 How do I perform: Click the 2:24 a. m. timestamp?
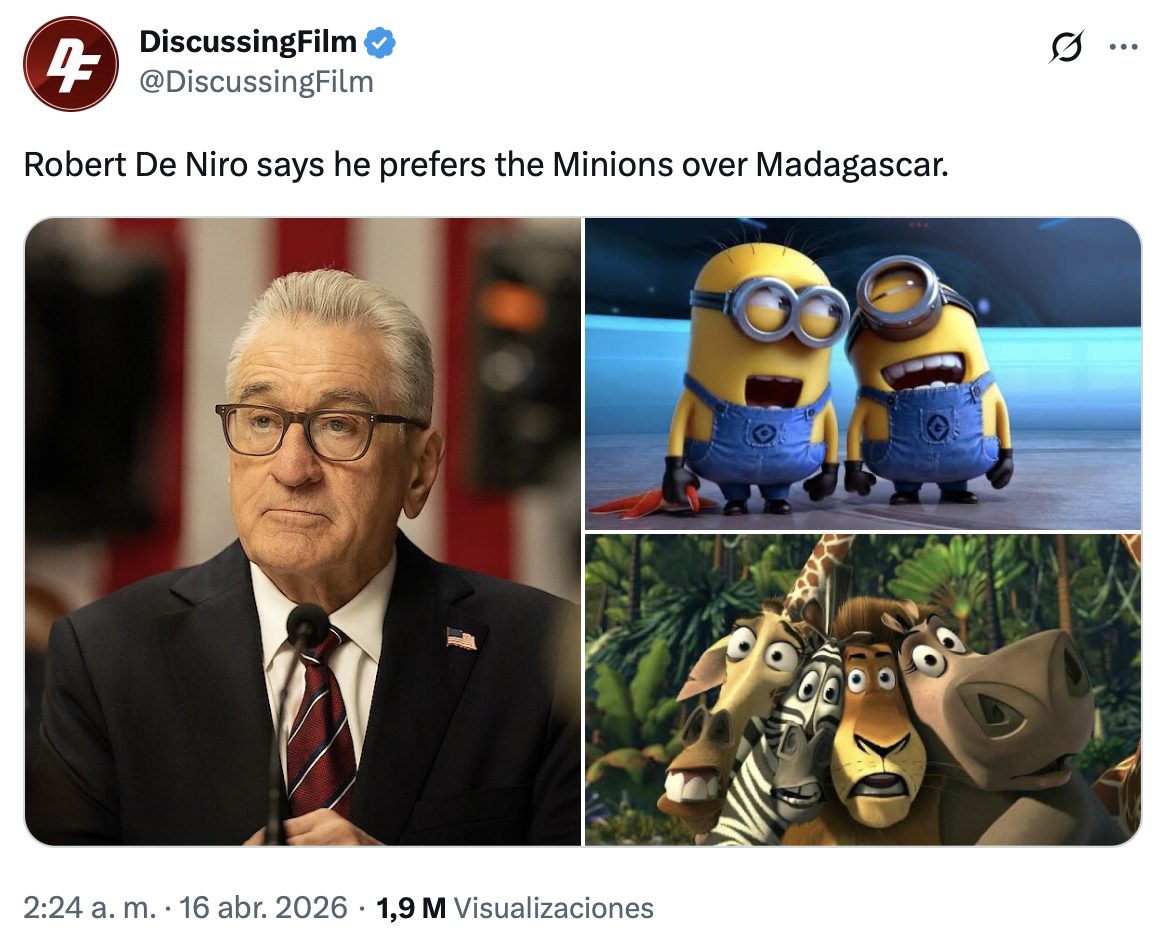(x=90, y=908)
